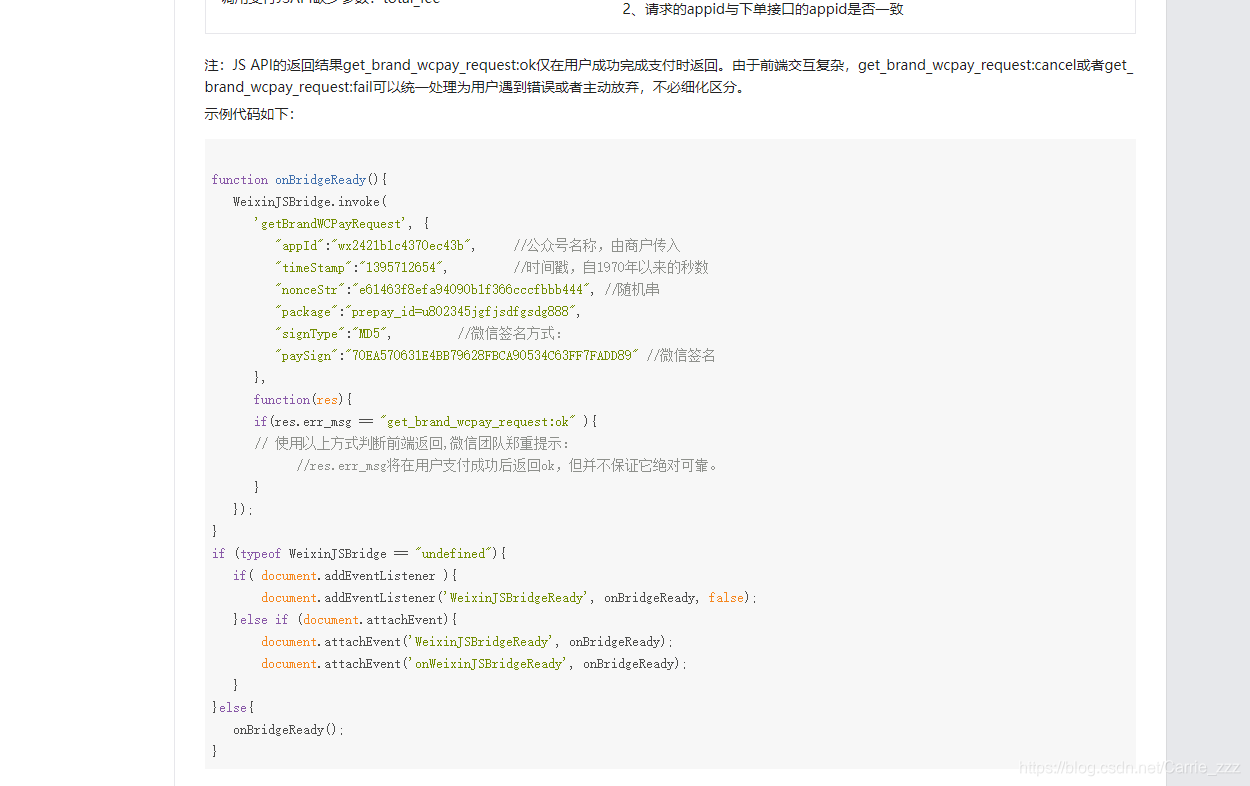Click the 'getBrandWCPayRequest' string in code
Viewport: 1250px width, 786px height.
tap(331, 224)
